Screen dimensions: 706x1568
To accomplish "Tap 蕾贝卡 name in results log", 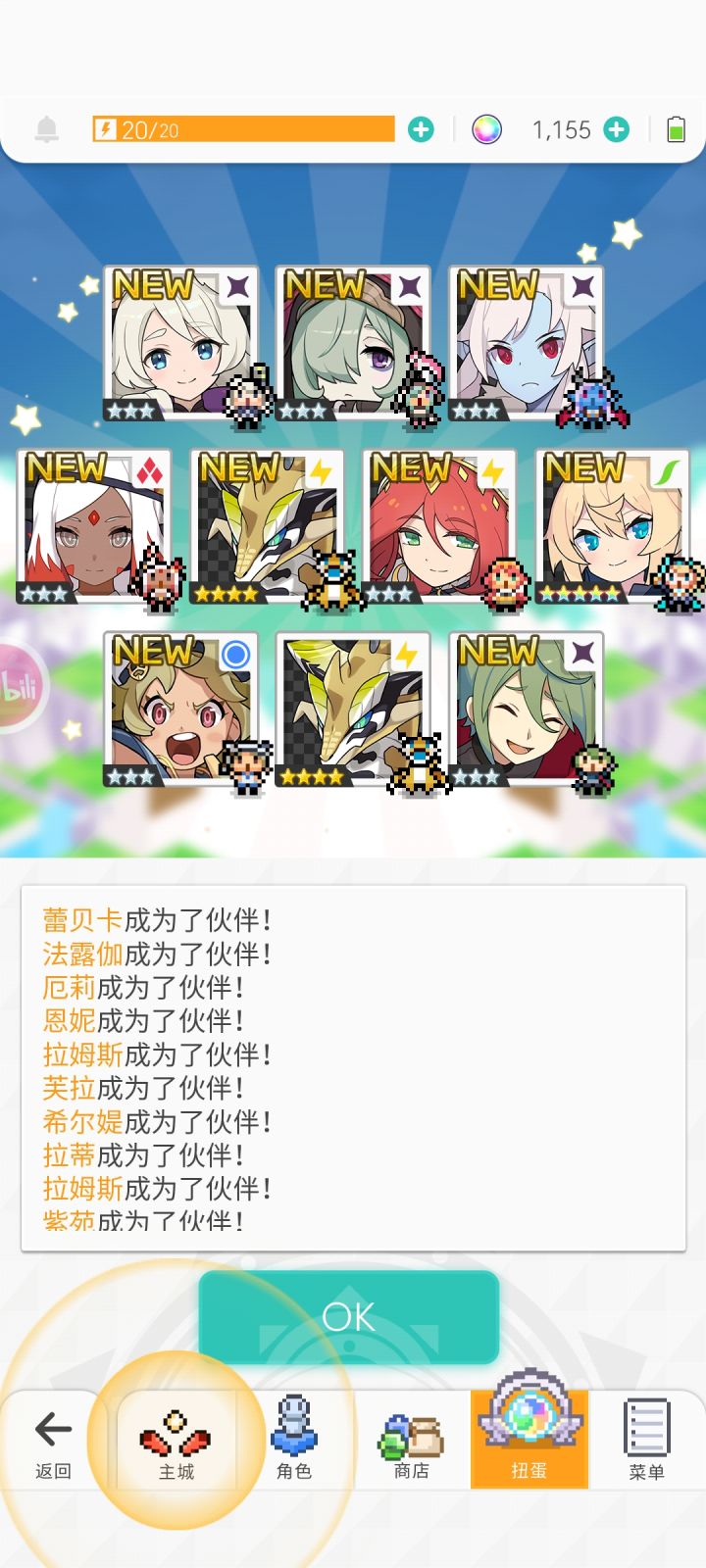I will point(82,920).
